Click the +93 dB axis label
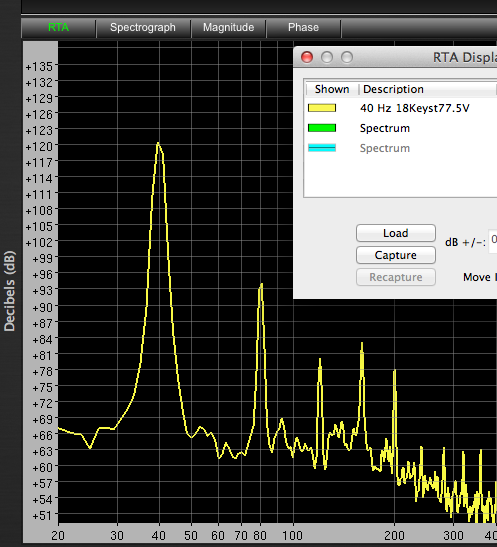The width and height of the screenshot is (497, 547). [x=42, y=291]
